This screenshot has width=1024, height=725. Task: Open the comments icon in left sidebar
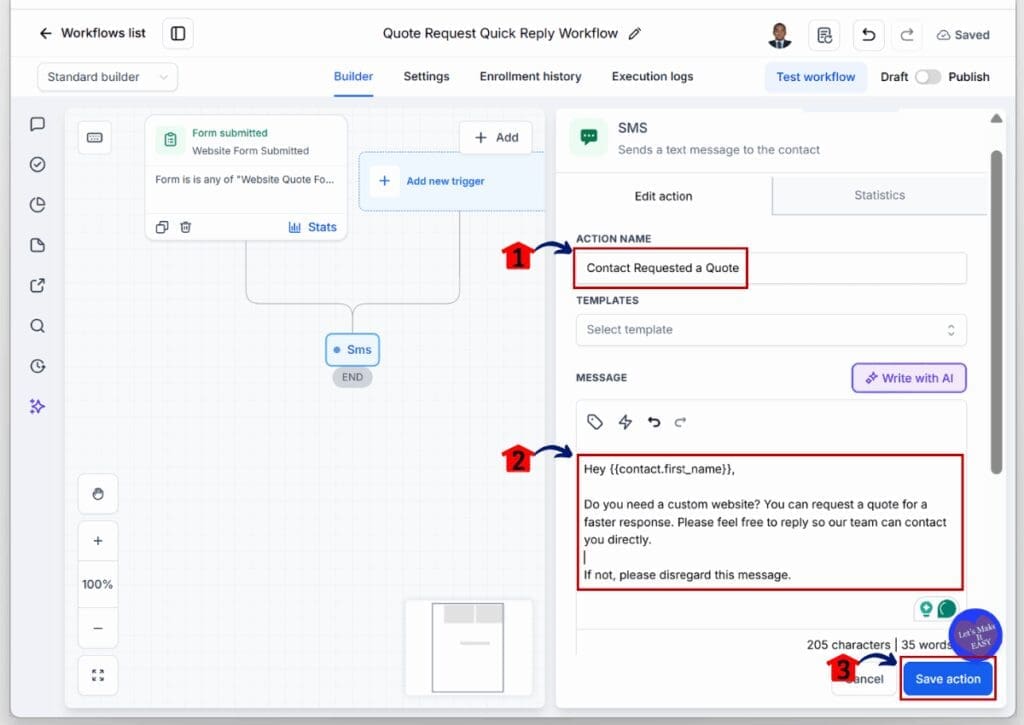coord(37,124)
